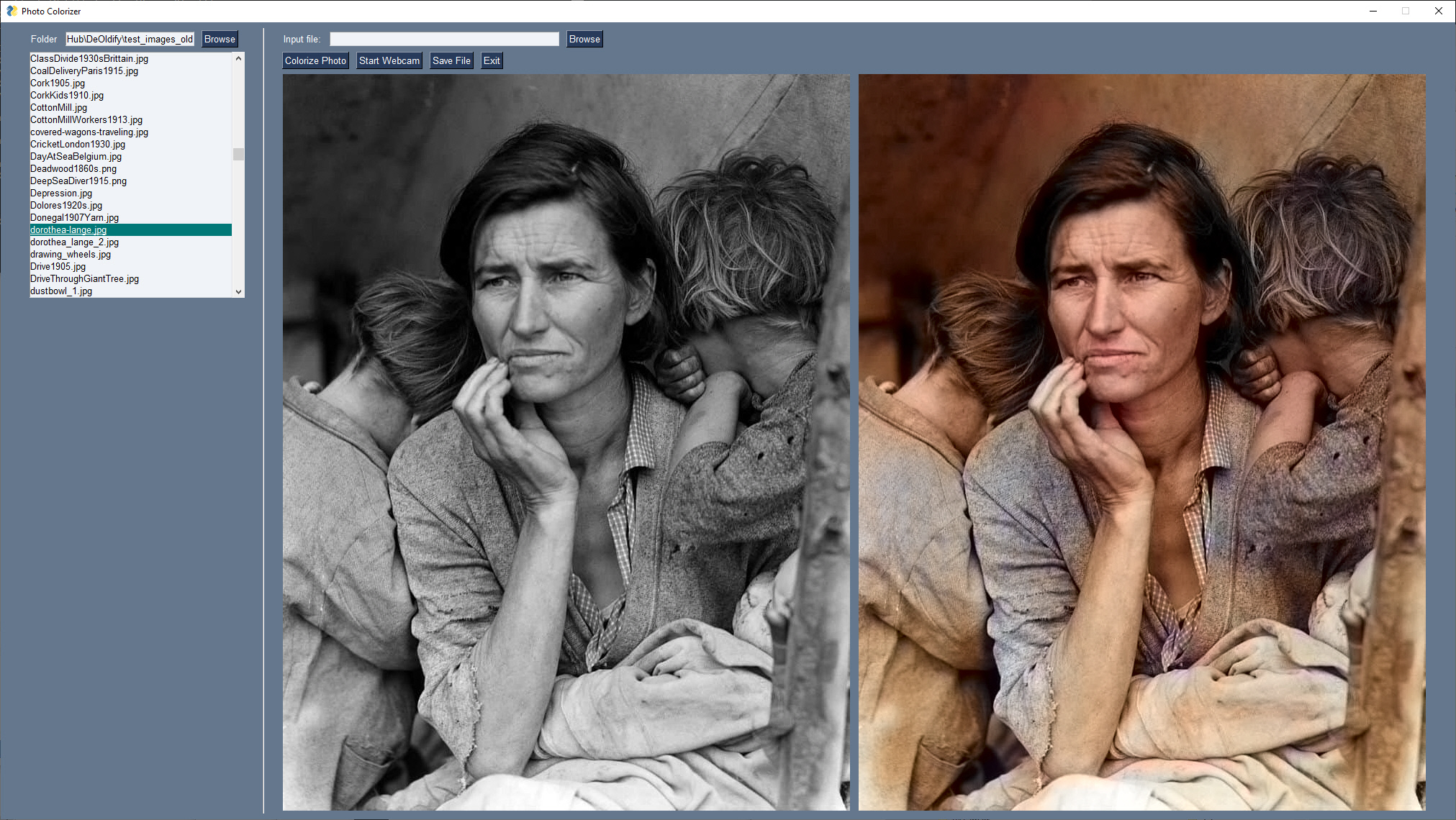Click inside the Input file text field
1456x820 pixels.
coord(444,39)
